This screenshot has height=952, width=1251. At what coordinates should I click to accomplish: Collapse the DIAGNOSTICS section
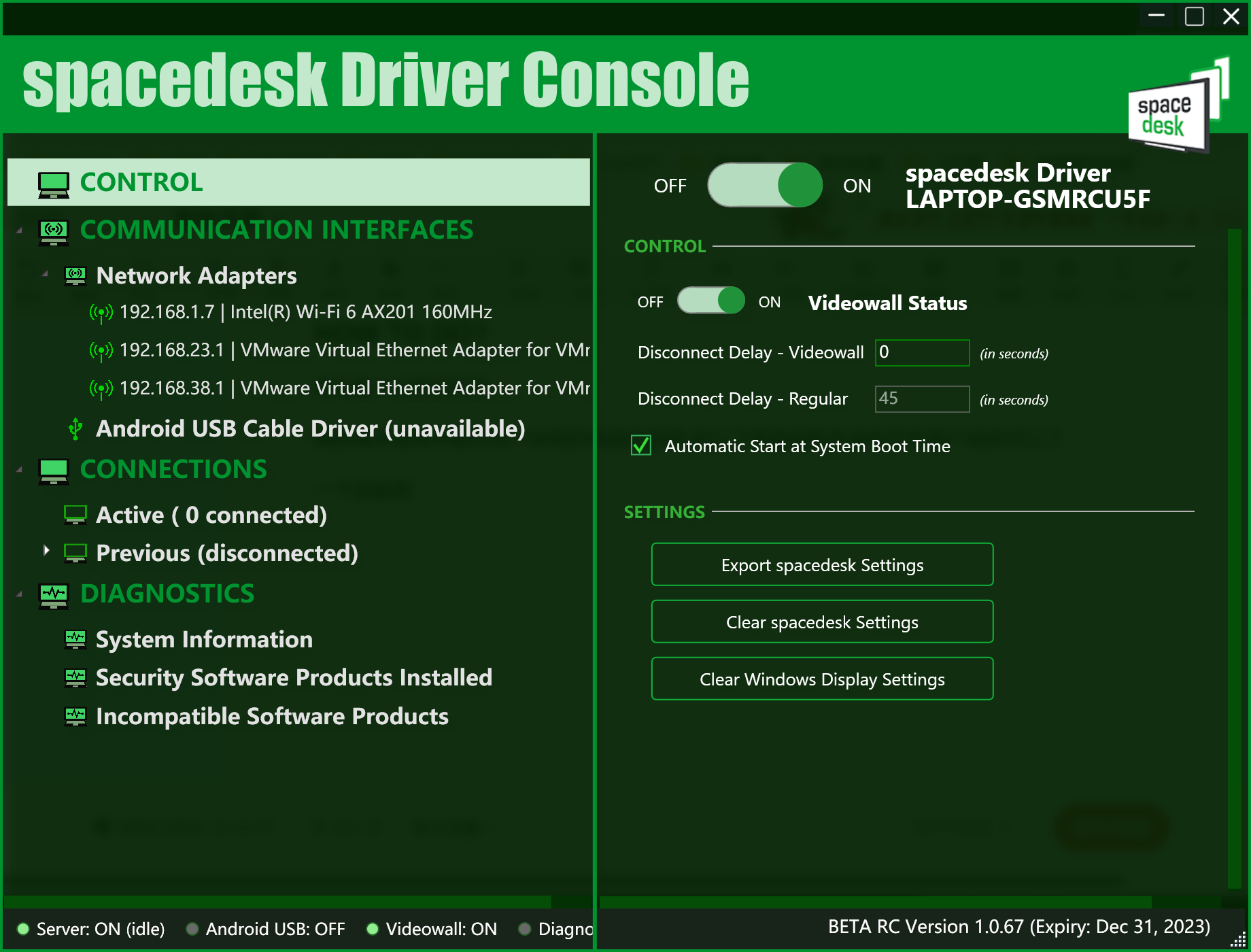pyautogui.click(x=20, y=594)
